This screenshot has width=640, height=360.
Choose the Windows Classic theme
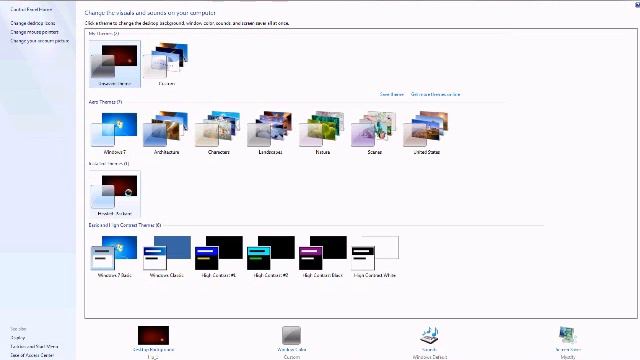[167, 256]
